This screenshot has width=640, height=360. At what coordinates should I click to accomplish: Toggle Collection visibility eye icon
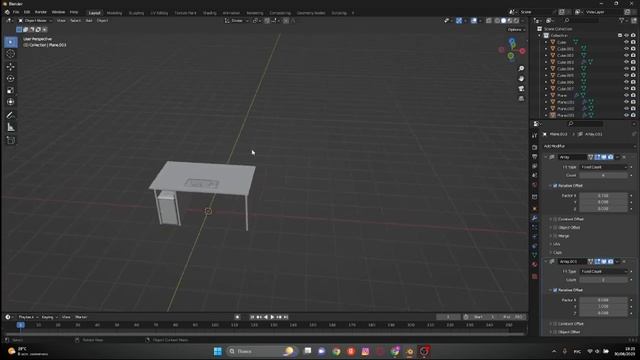pos(627,36)
